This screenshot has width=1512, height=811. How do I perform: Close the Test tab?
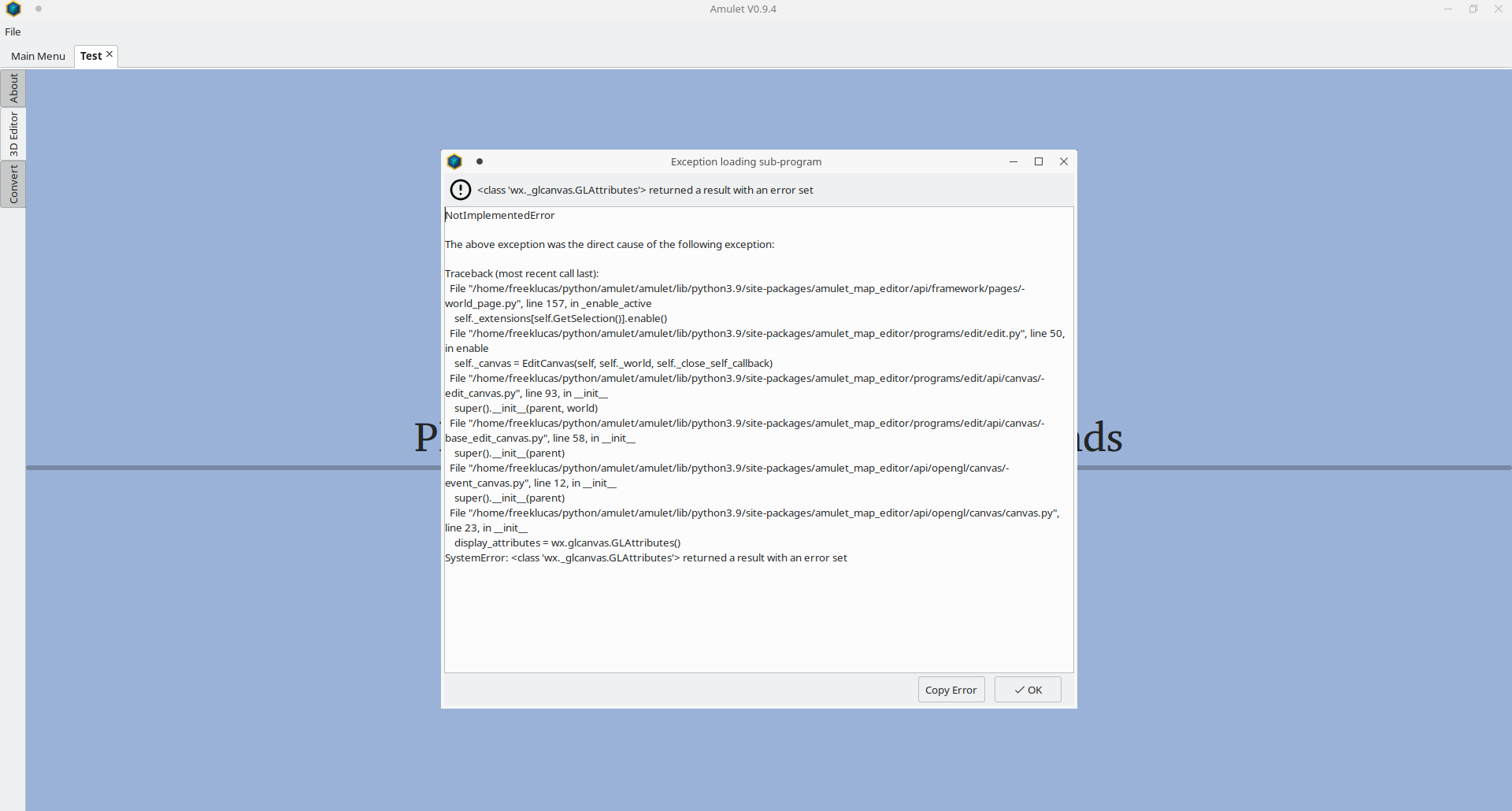click(x=109, y=54)
